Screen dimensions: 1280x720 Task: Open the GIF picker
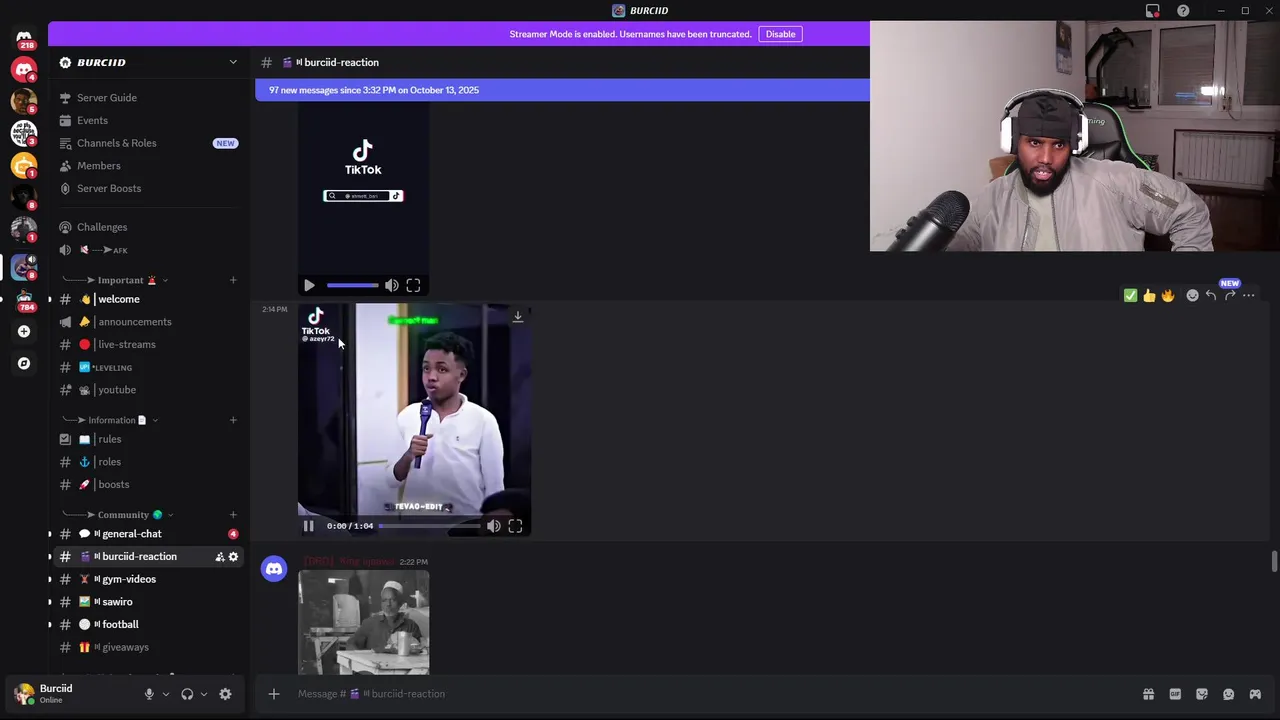(x=1175, y=694)
